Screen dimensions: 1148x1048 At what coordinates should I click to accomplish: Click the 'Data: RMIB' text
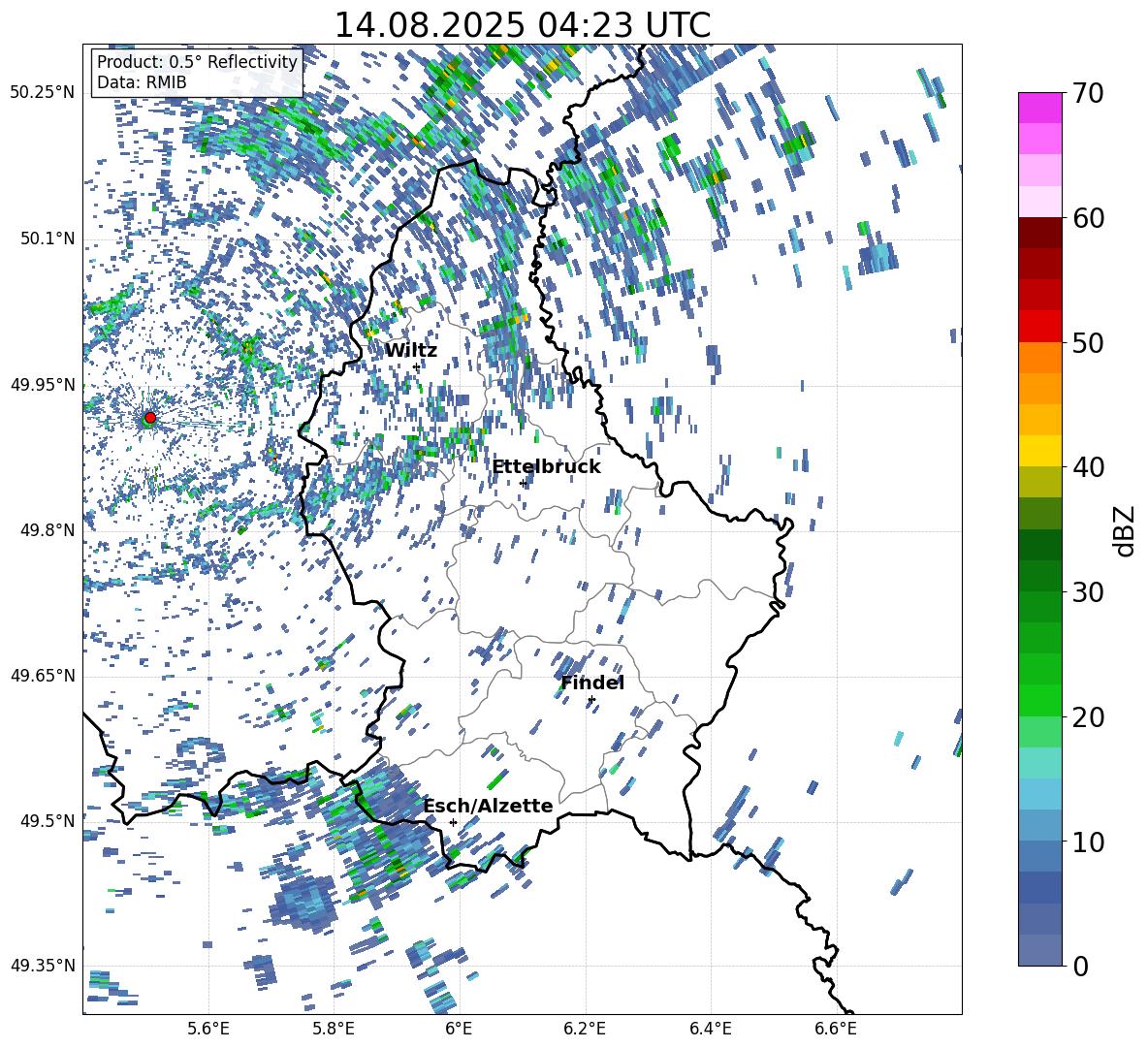[x=142, y=82]
